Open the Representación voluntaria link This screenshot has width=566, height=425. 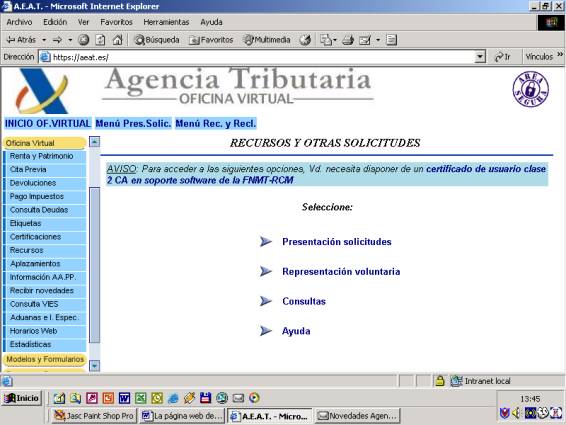(341, 272)
